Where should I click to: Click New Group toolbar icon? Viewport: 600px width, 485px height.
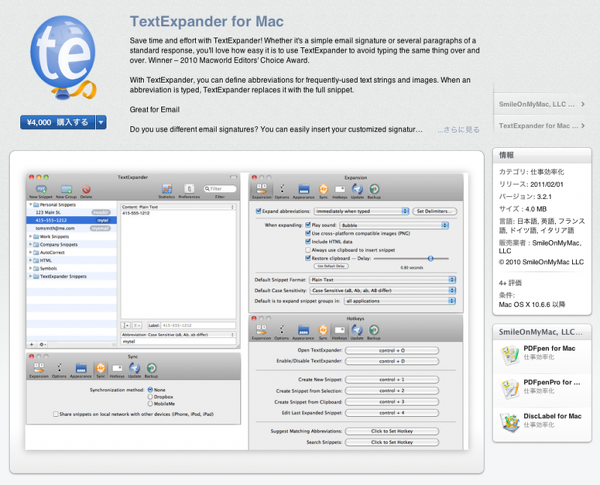point(66,189)
